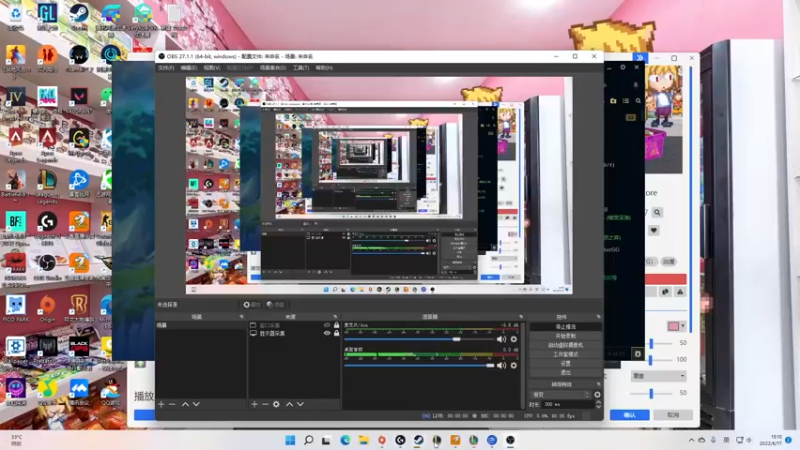Open Origin desktop shortcut
The height and width of the screenshot is (450, 800).
coord(47,308)
